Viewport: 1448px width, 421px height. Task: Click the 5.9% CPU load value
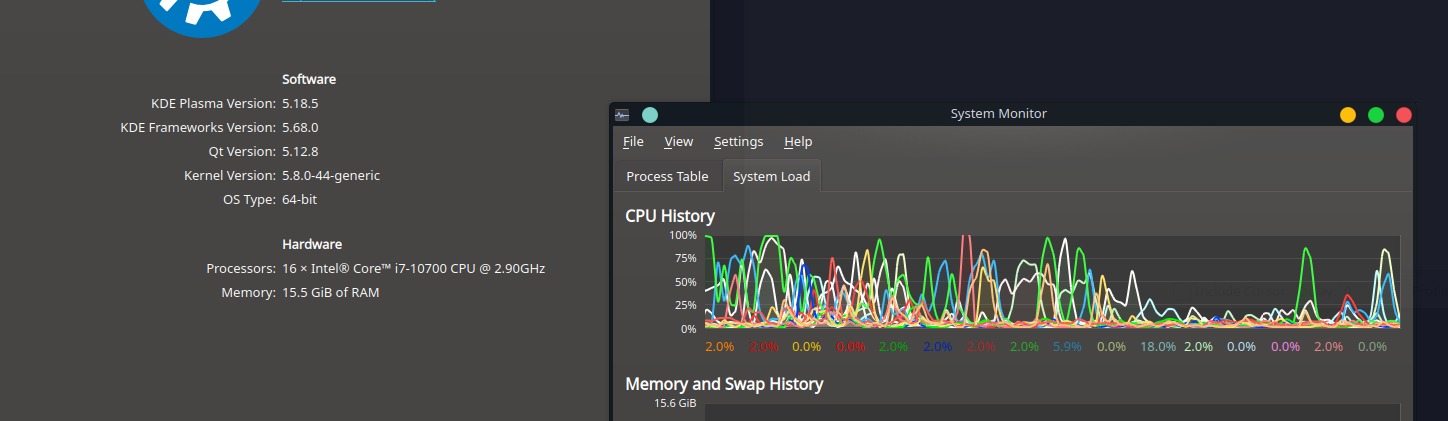coord(1067,347)
